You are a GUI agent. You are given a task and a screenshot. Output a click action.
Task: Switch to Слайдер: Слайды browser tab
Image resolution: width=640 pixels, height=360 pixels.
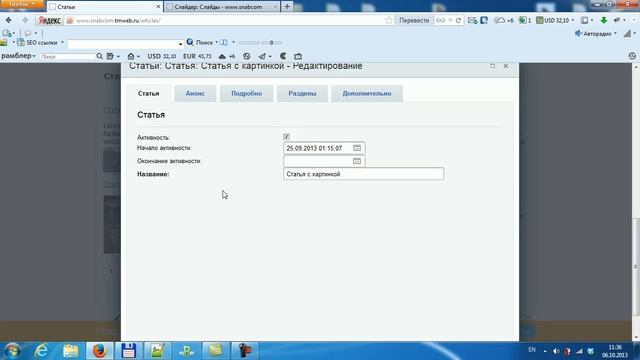pos(218,7)
